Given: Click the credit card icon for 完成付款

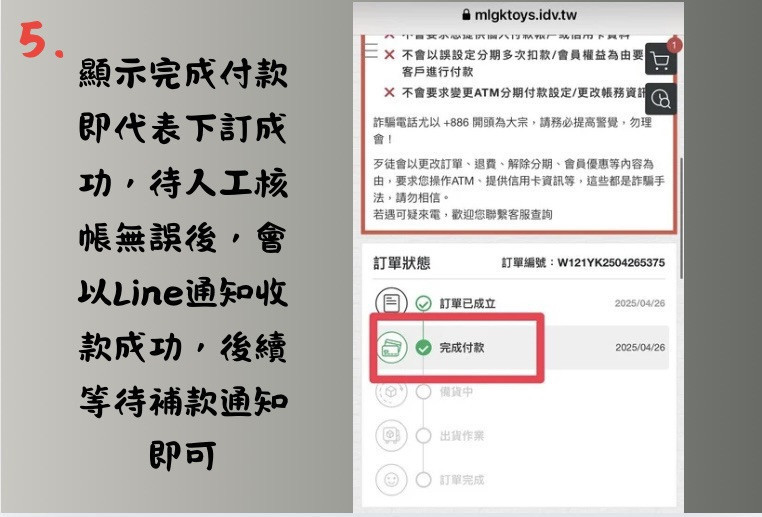Looking at the screenshot, I should coord(392,348).
